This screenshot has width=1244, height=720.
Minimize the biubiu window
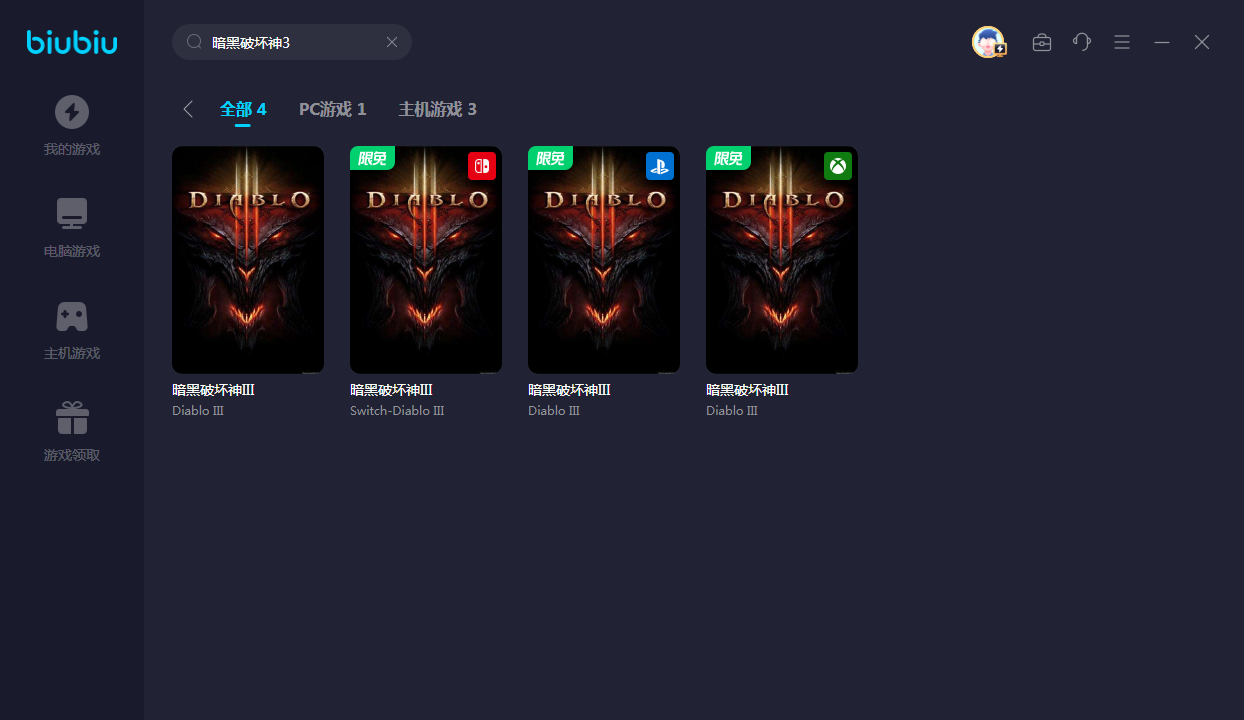coord(1162,42)
